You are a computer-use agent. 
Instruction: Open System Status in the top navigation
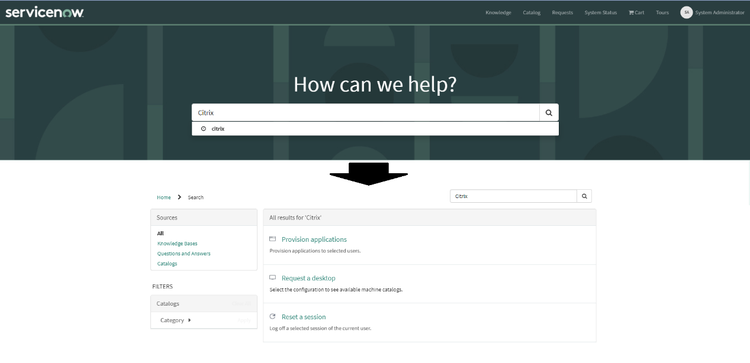point(601,12)
